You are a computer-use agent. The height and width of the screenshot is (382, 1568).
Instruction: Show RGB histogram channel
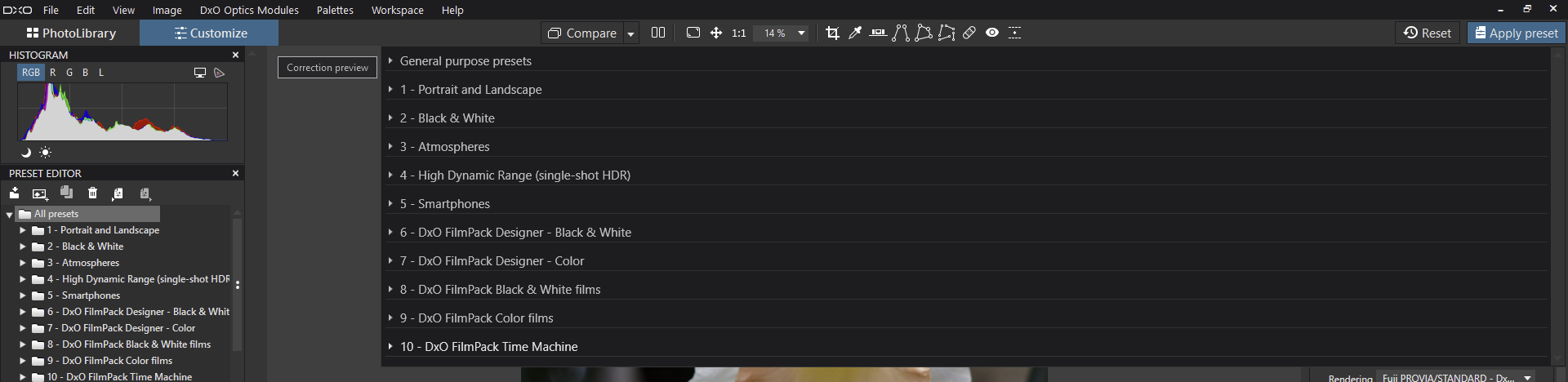point(31,73)
